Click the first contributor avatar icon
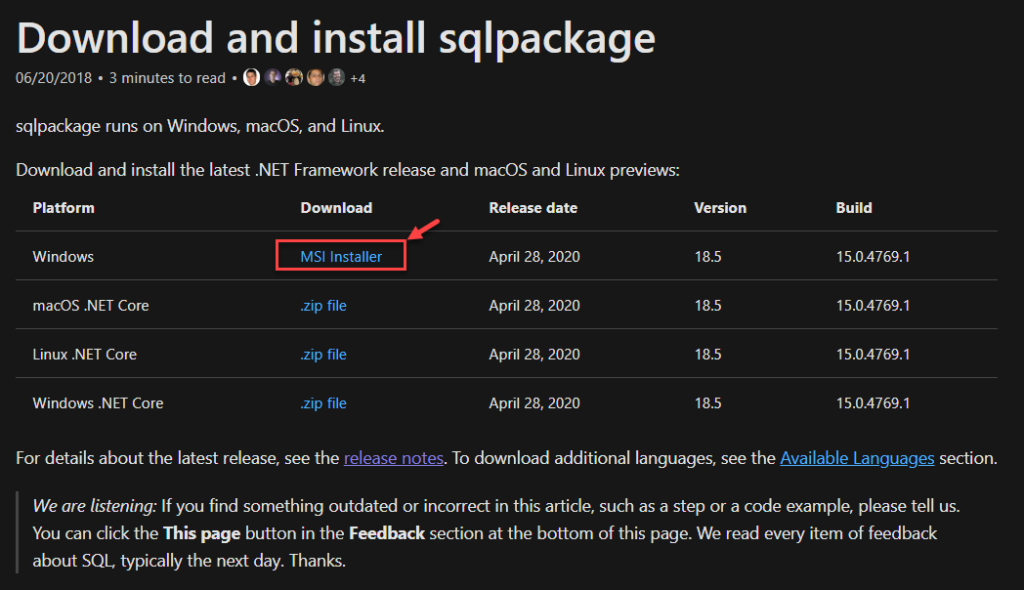Viewport: 1024px width, 590px height. pos(251,77)
